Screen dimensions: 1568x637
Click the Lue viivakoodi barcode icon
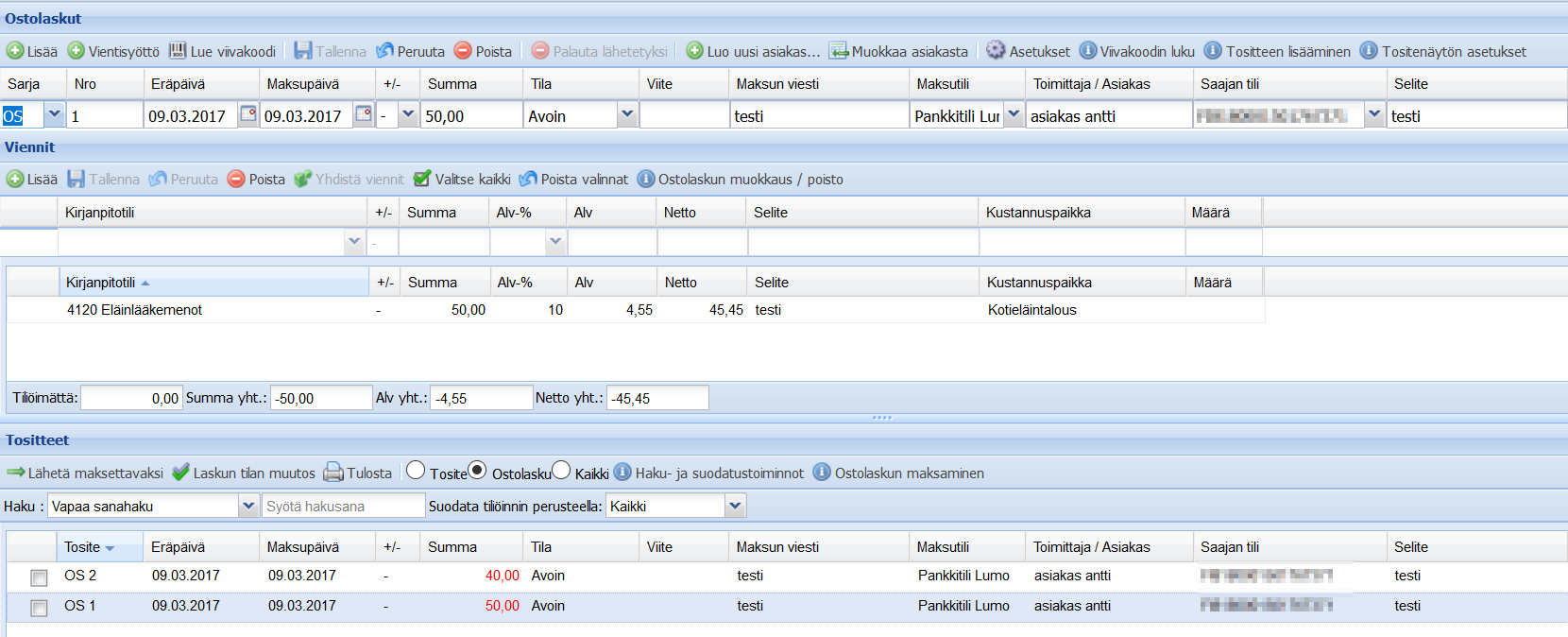178,51
